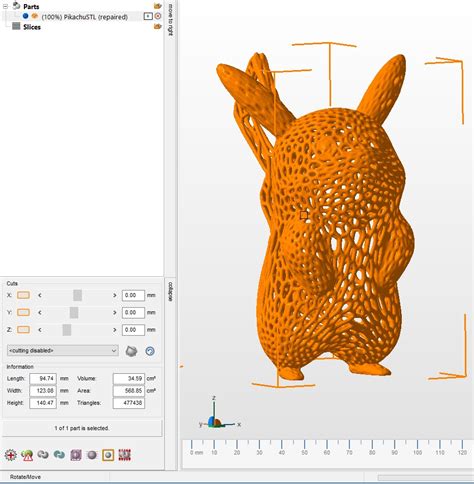Click the Parts group icon
This screenshot has height=484, width=474.
click(16, 6)
